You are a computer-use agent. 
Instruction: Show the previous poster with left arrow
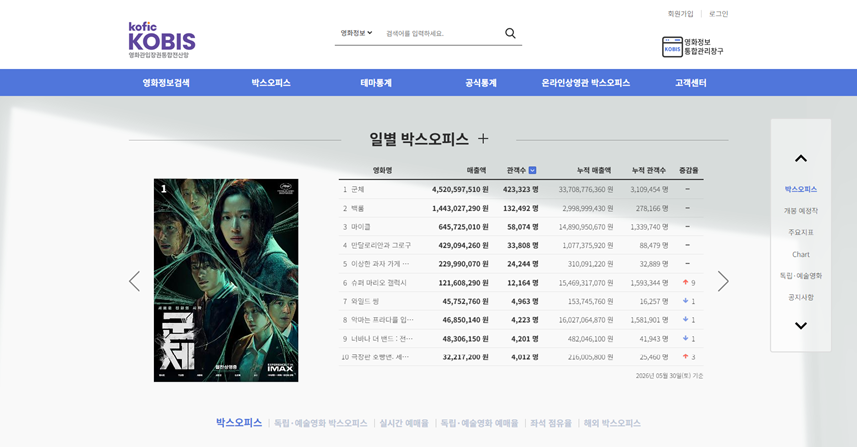pyautogui.click(x=134, y=281)
